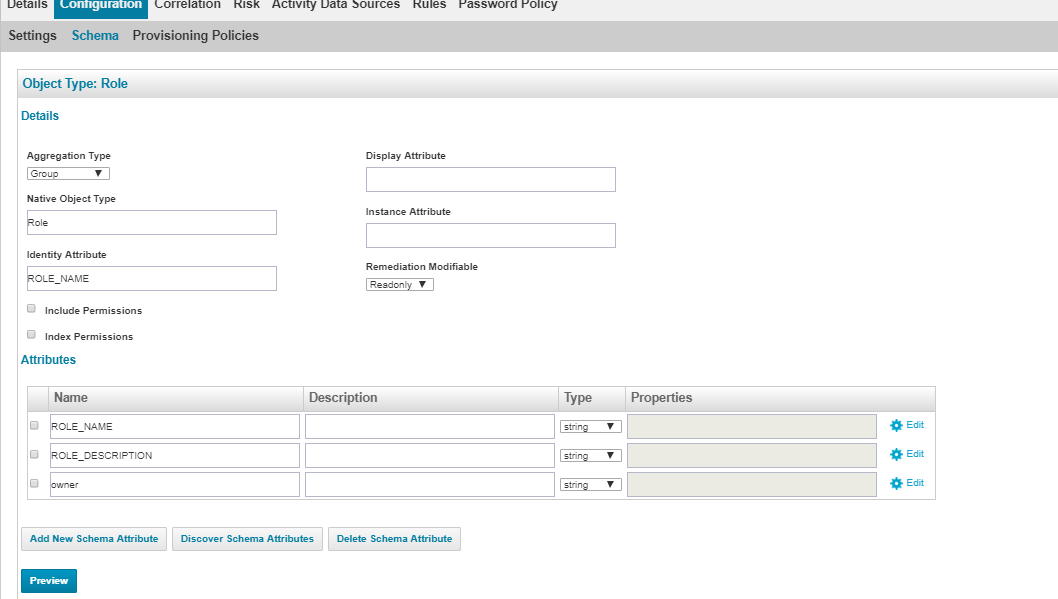Click inside the Display Attribute field

[490, 179]
